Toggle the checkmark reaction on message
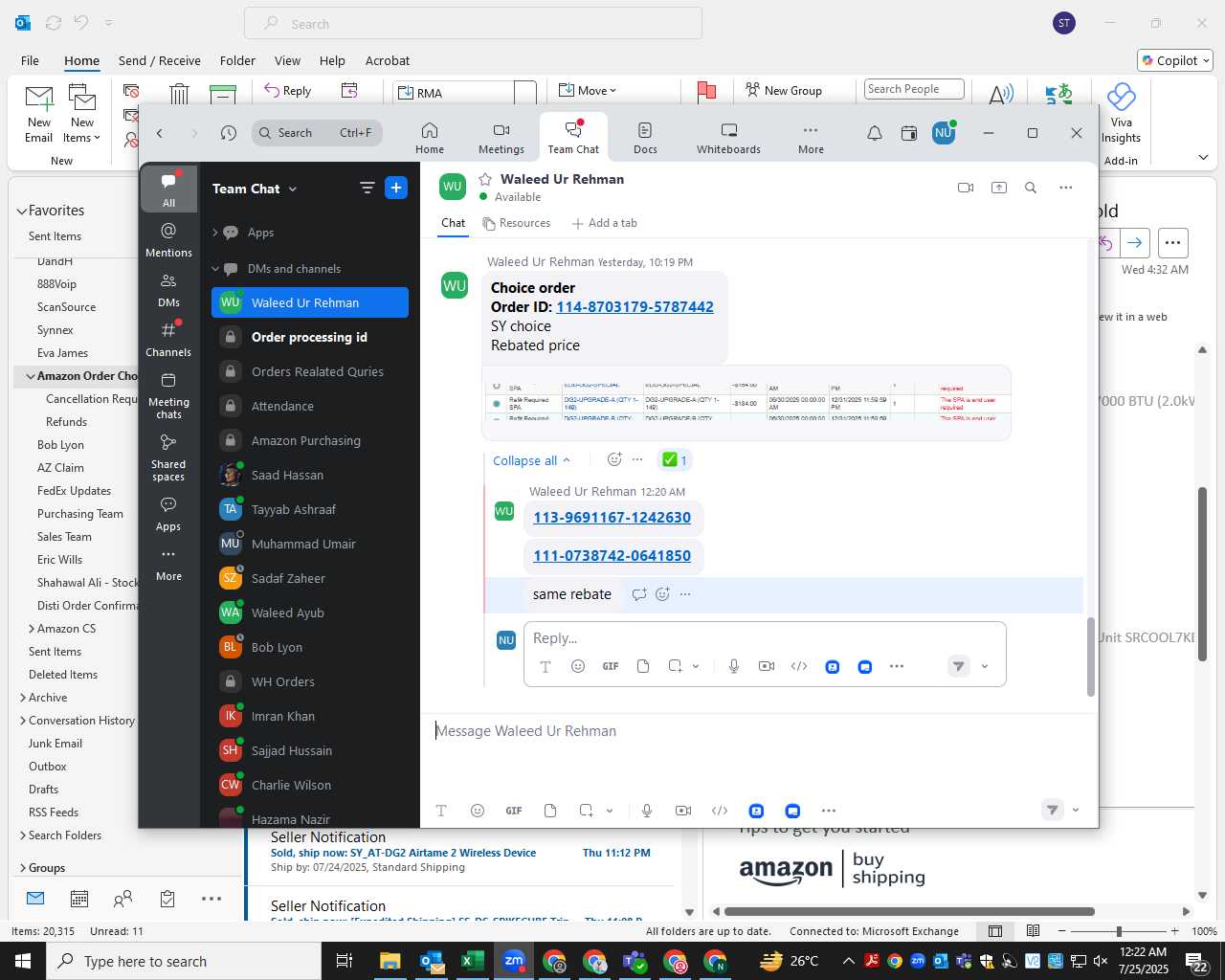 tap(675, 460)
